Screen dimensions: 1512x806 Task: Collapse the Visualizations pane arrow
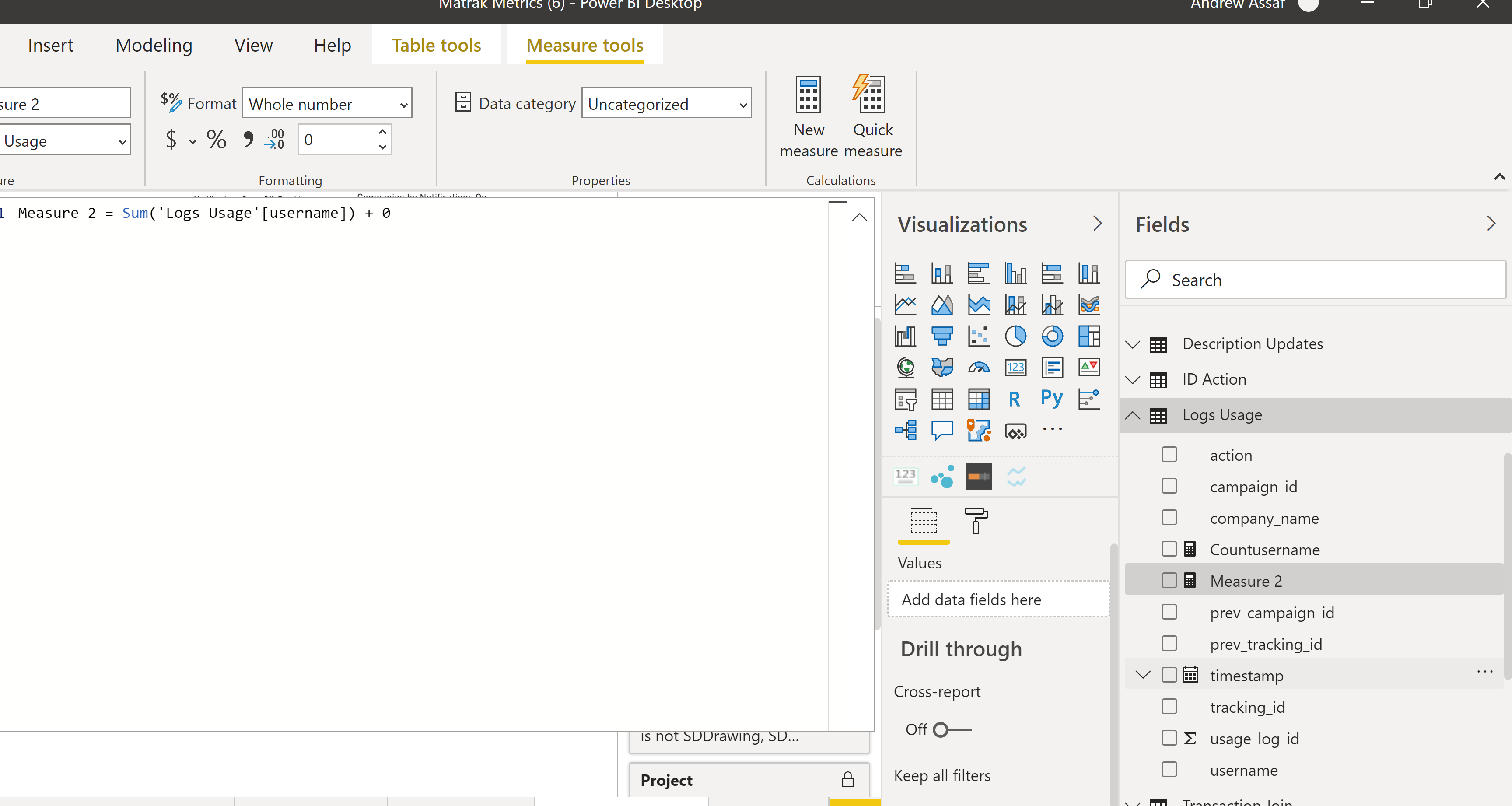point(1097,224)
